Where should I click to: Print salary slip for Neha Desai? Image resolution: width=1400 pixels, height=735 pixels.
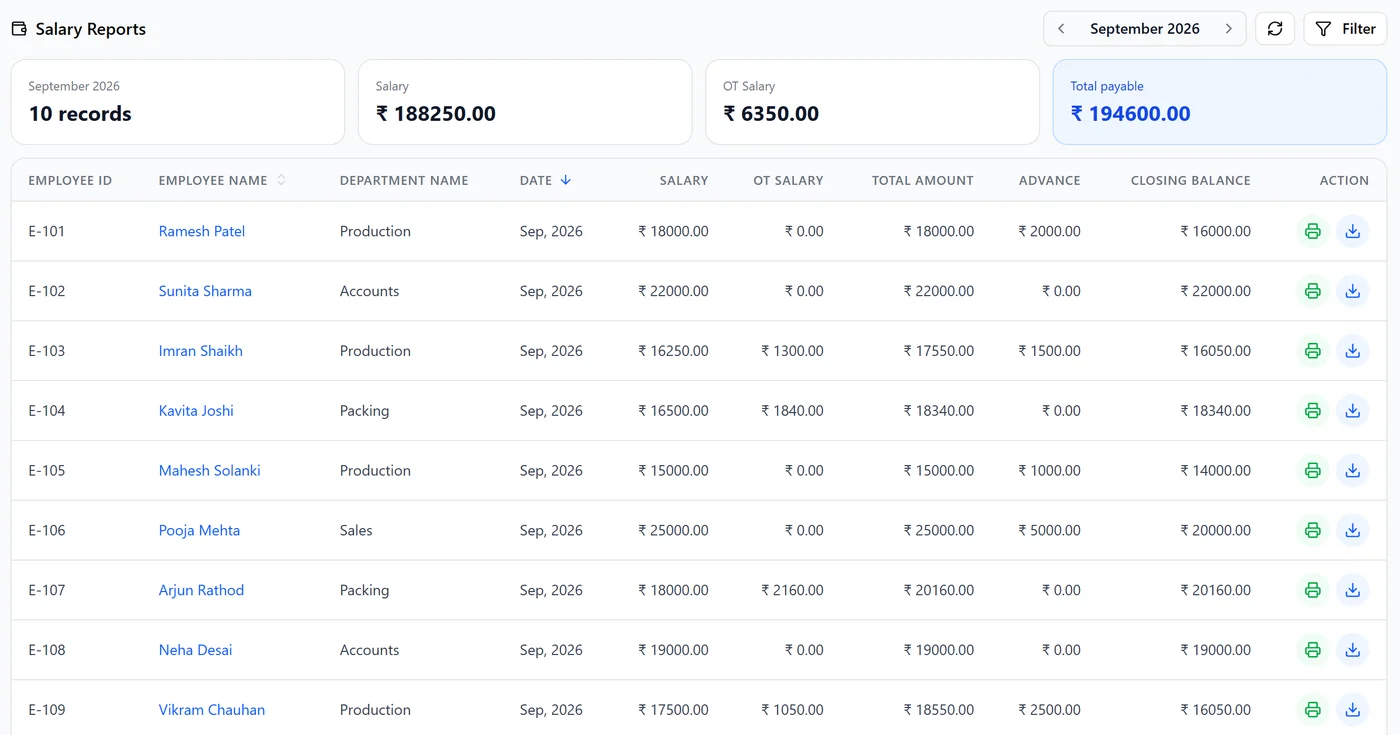click(x=1313, y=650)
